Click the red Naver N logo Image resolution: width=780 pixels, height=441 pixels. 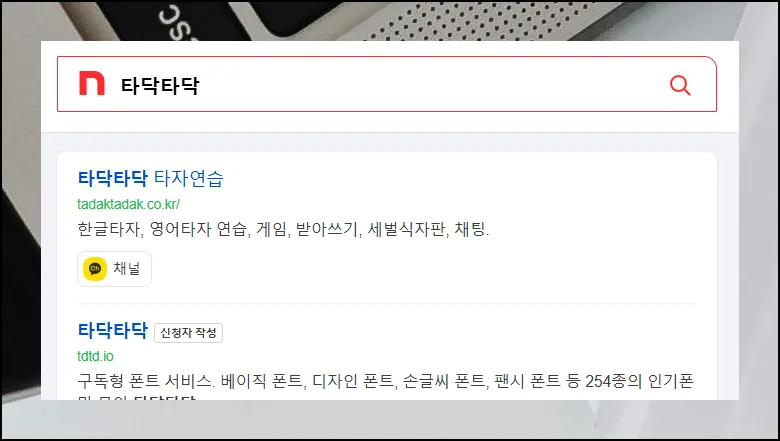click(92, 83)
